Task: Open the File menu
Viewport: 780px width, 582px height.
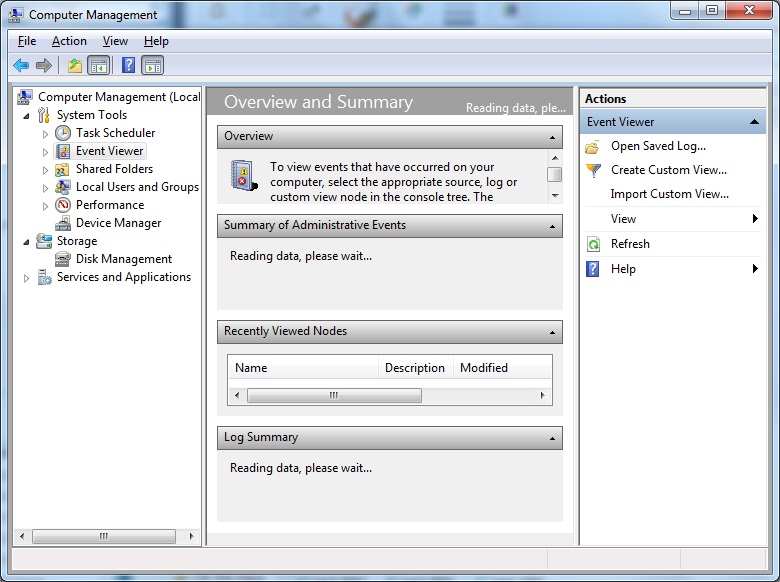Action: pyautogui.click(x=27, y=41)
